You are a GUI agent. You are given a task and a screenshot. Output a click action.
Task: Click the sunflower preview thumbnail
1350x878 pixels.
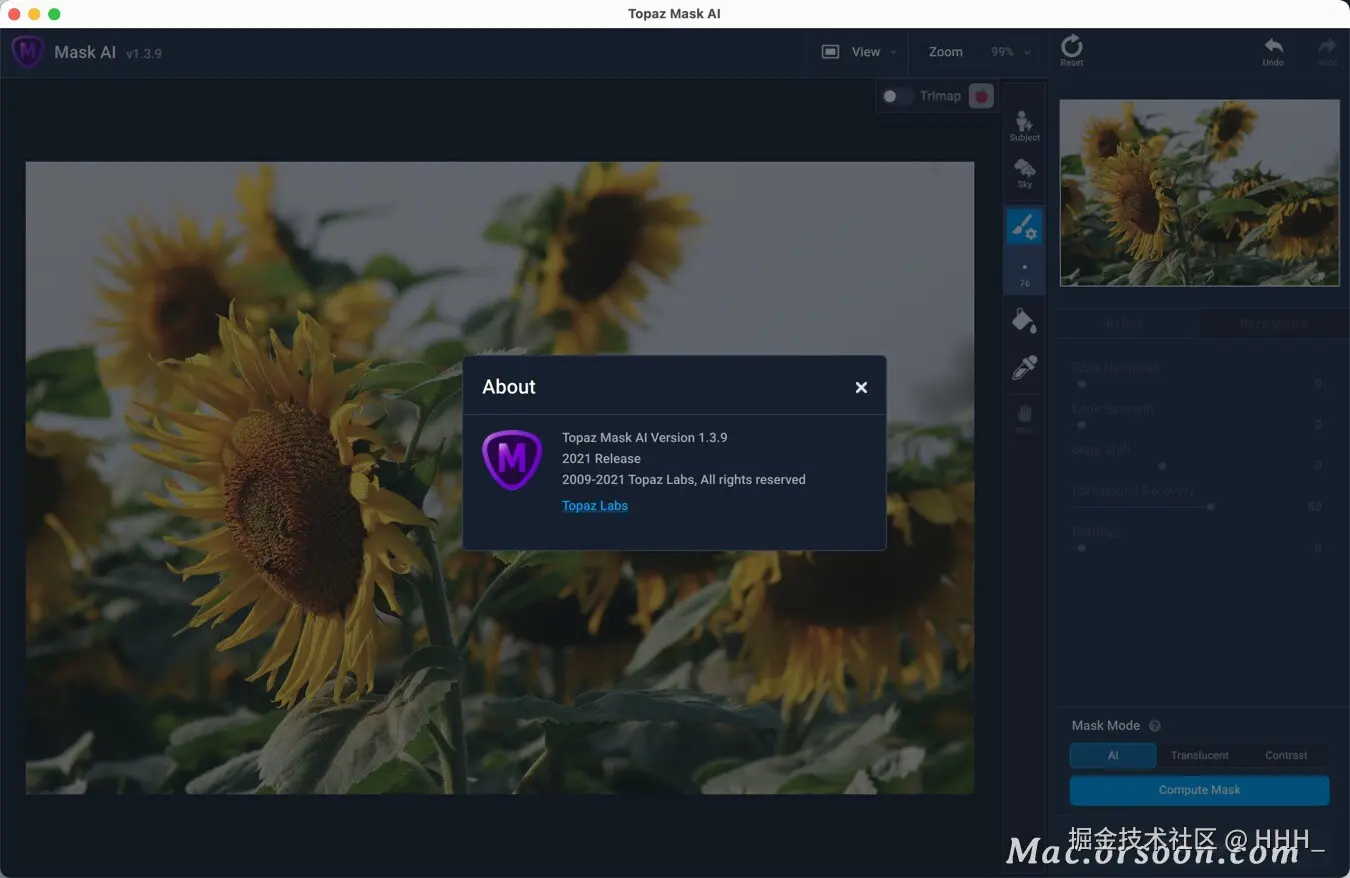(x=1199, y=193)
